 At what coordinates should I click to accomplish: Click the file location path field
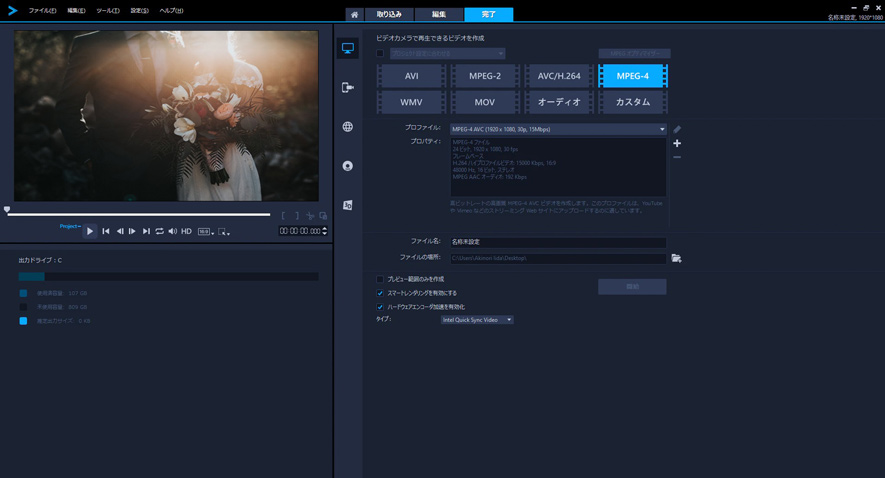click(x=558, y=258)
